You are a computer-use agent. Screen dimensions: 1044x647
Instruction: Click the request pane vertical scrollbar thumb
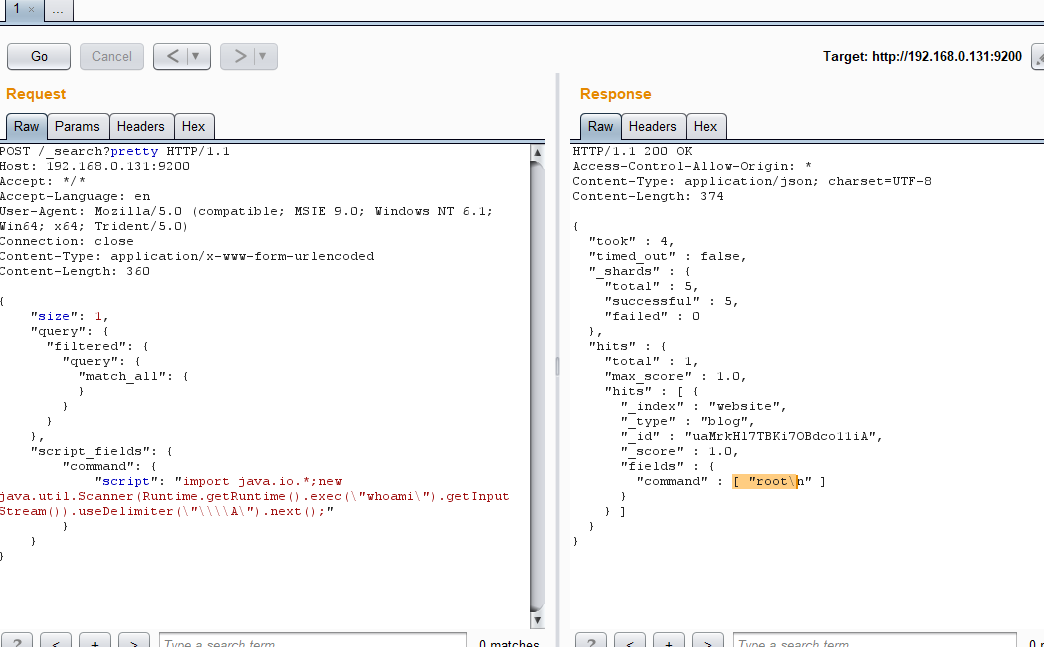pyautogui.click(x=537, y=386)
